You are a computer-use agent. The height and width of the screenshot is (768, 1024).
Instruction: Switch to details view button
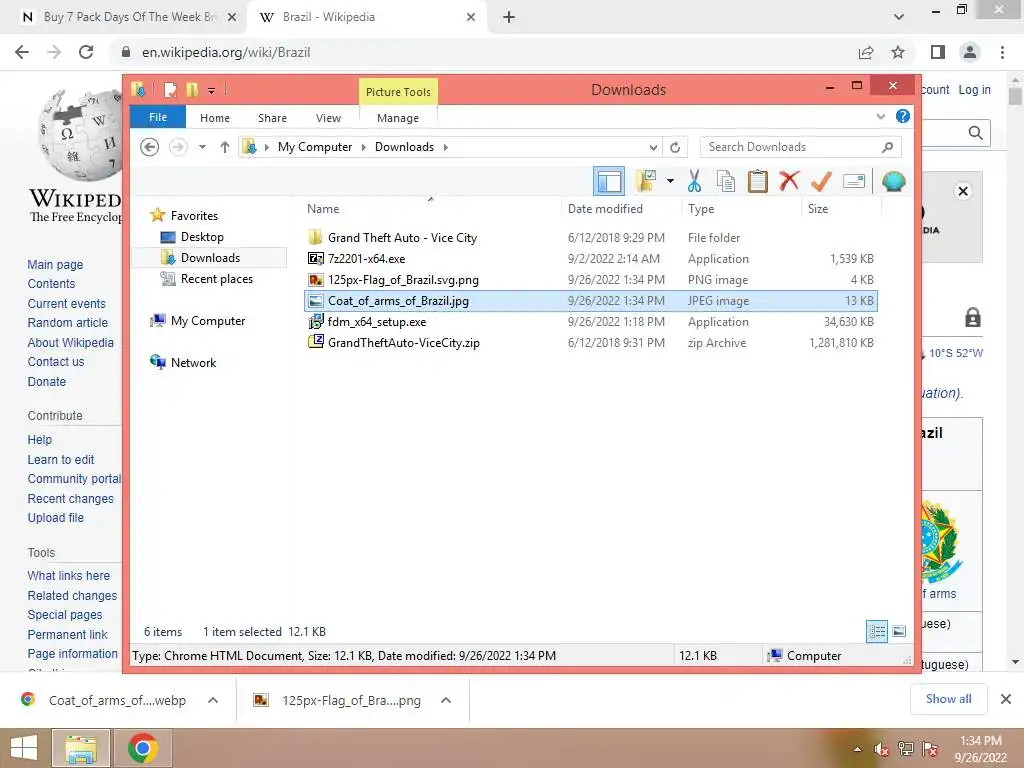point(877,631)
